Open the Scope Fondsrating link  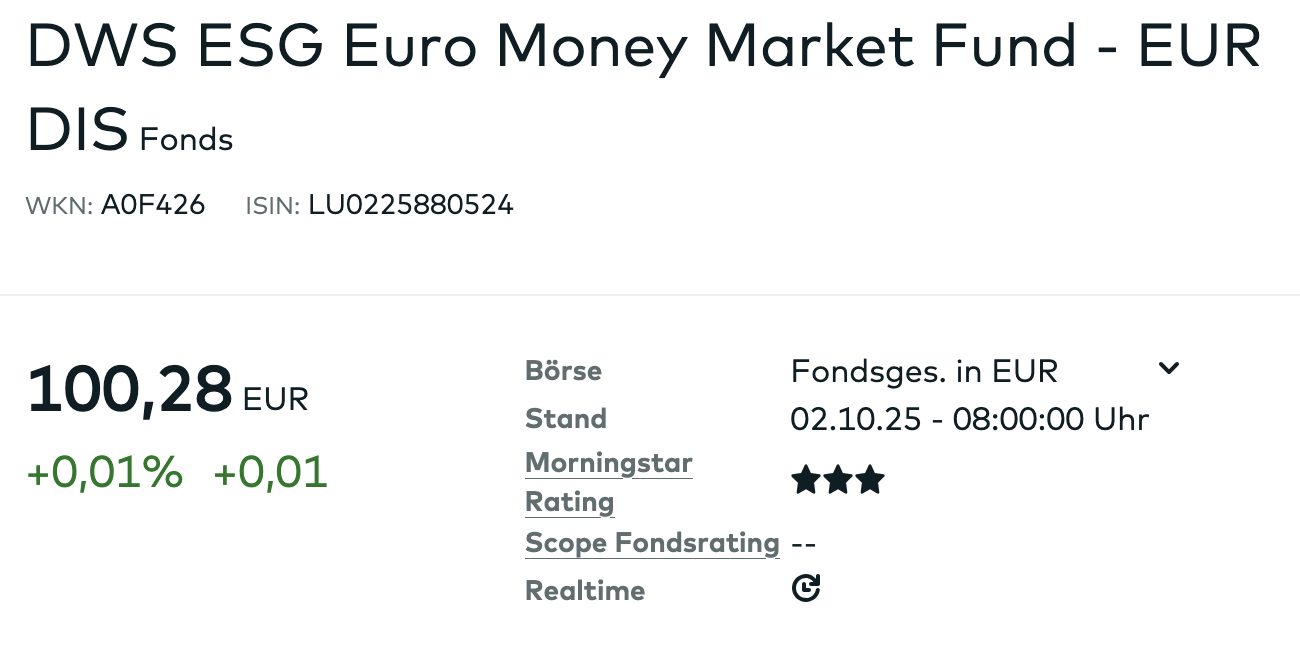652,543
